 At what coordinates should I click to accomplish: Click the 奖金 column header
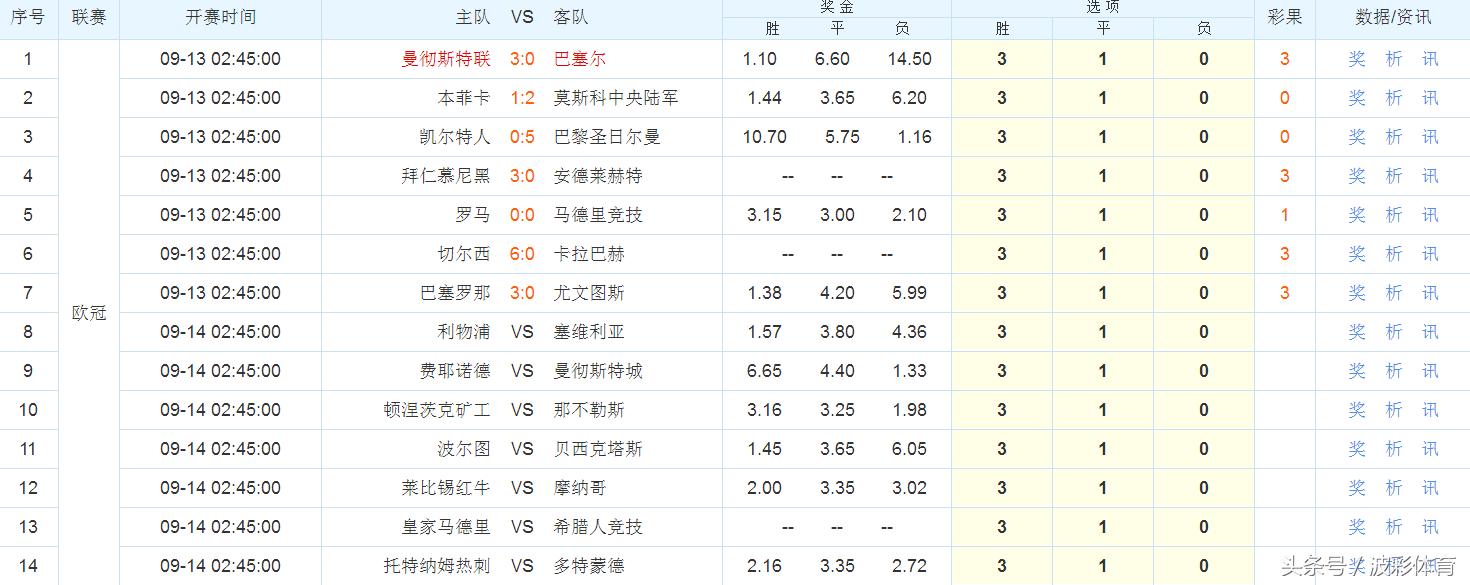(836, 8)
